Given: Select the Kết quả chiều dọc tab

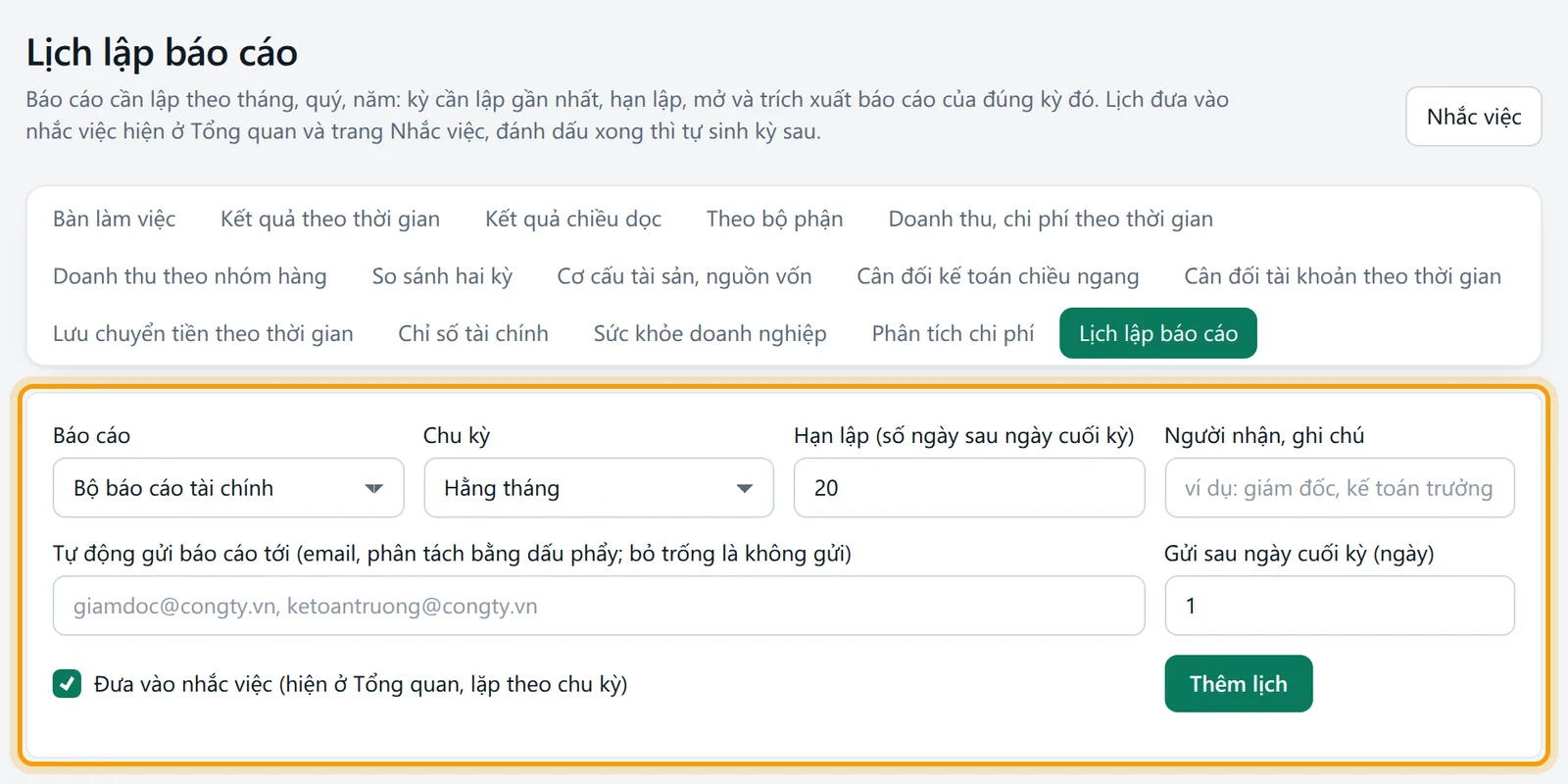Looking at the screenshot, I should (573, 219).
